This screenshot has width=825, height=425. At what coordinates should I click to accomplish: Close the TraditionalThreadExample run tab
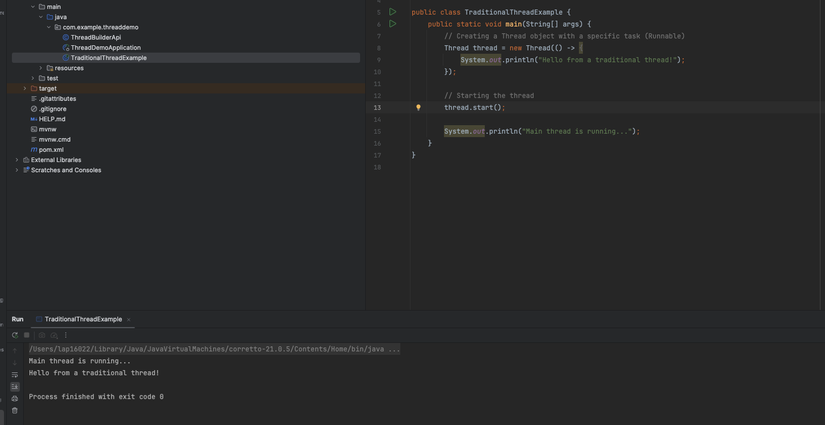(128, 319)
